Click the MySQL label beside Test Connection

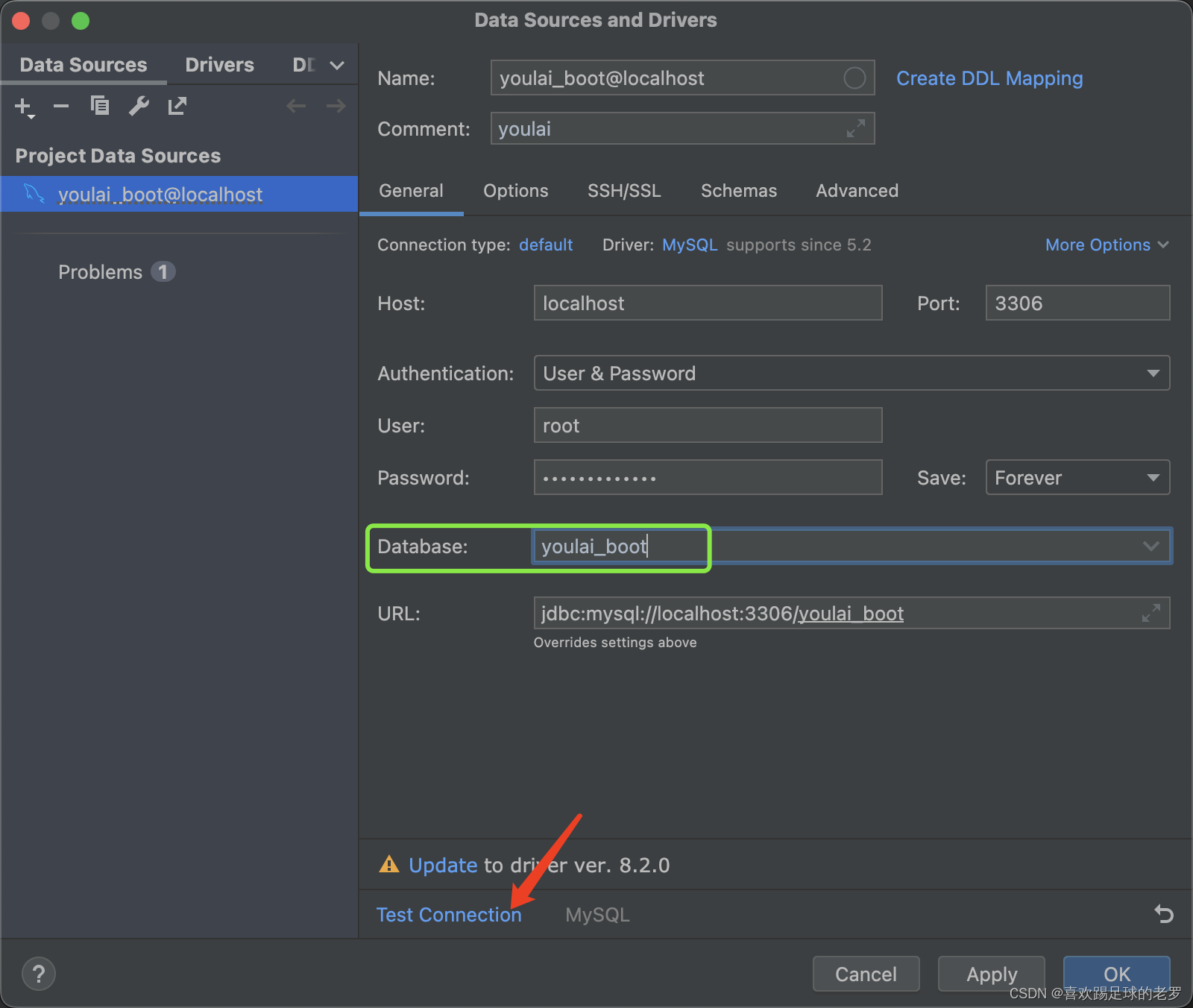point(597,915)
